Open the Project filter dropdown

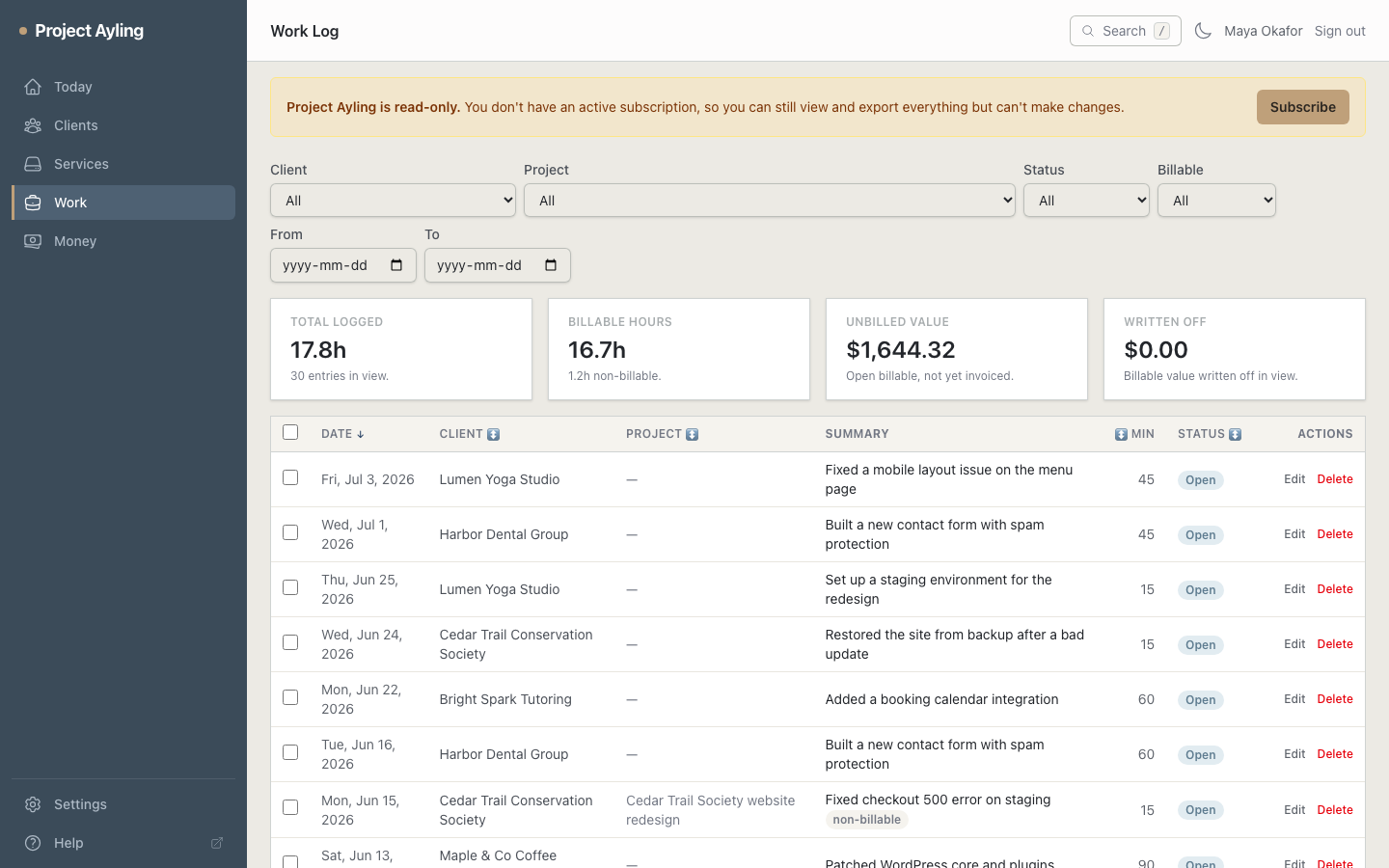[x=770, y=201]
